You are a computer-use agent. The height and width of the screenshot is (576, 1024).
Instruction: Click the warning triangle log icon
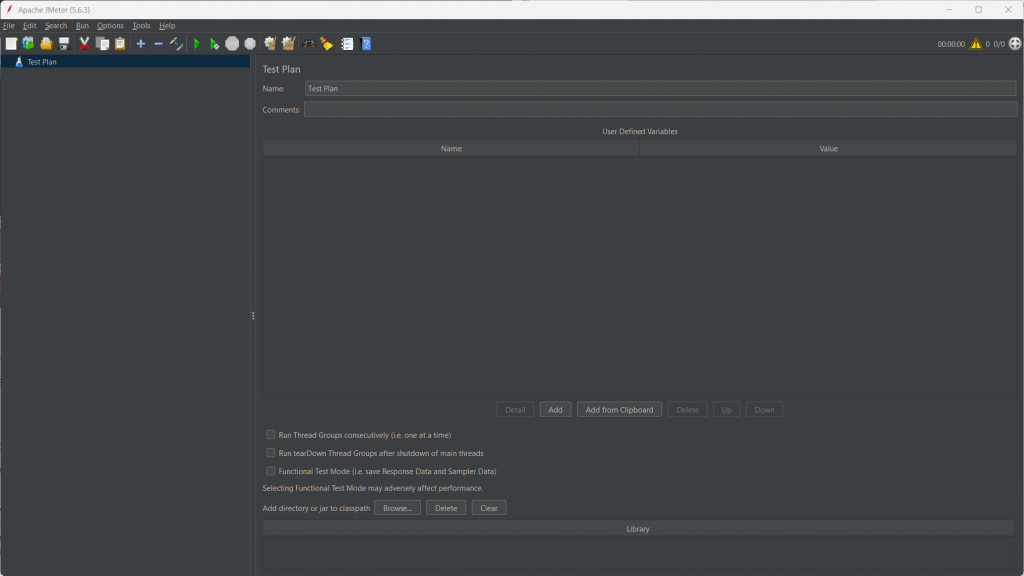point(976,44)
